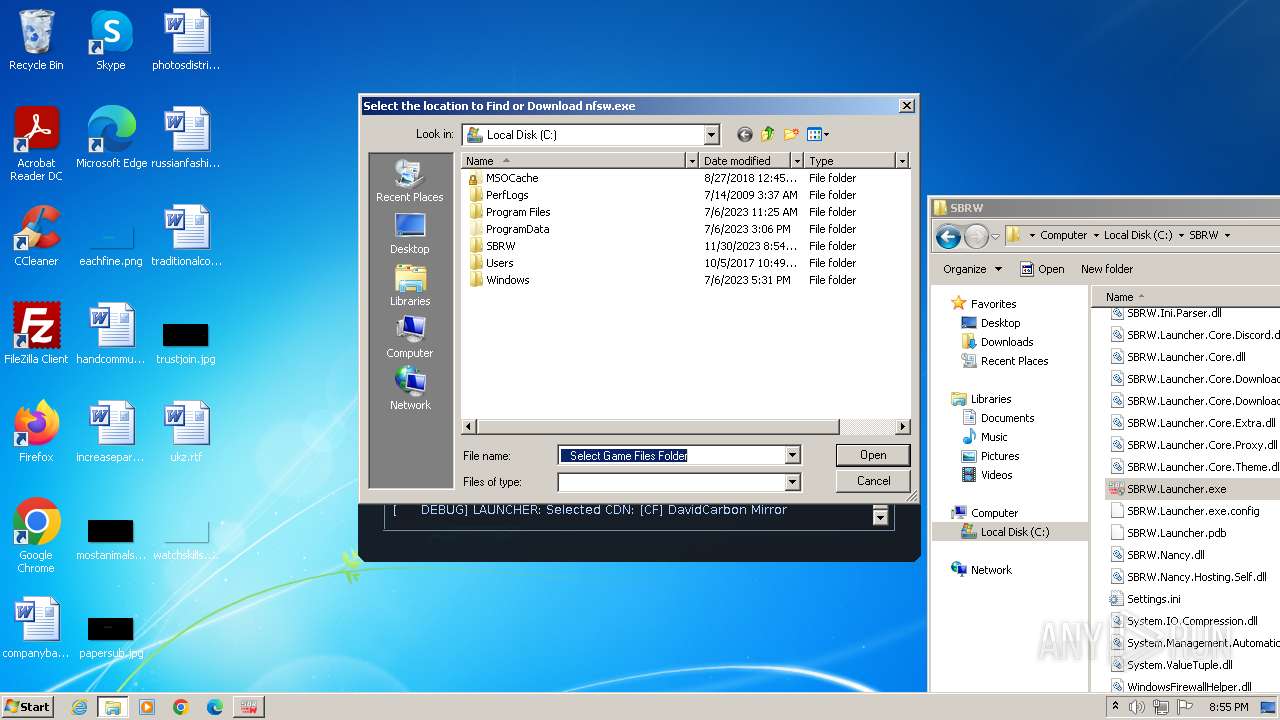Click the horizontal scrollbar right arrow in dialog

coord(903,427)
